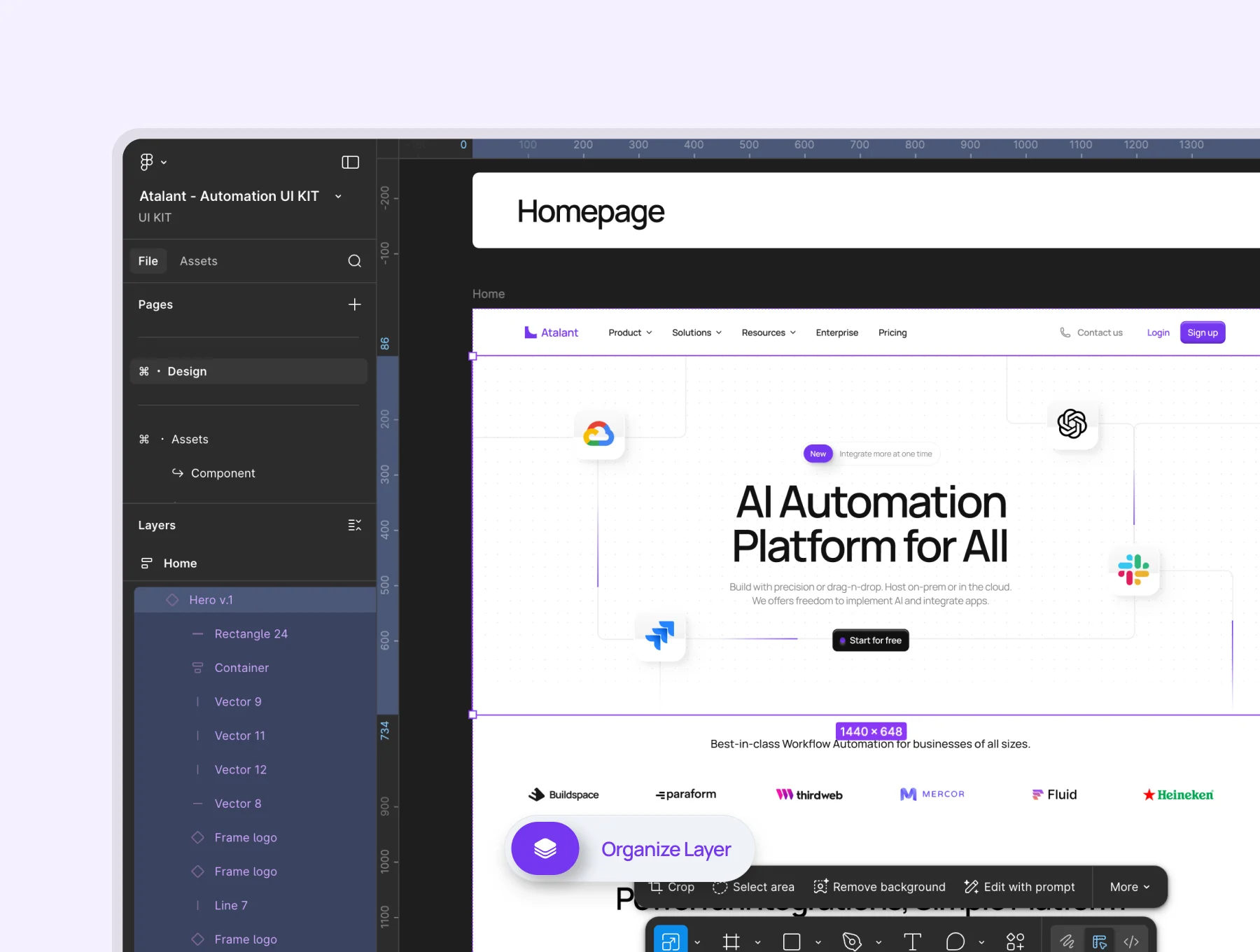1260x952 pixels.
Task: Click the Google Cloud integration icon
Action: pos(598,434)
